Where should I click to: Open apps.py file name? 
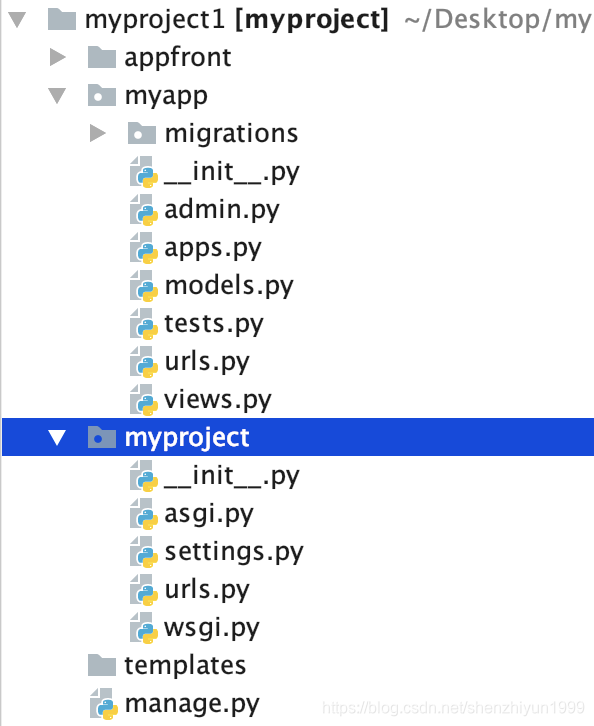click(x=213, y=249)
